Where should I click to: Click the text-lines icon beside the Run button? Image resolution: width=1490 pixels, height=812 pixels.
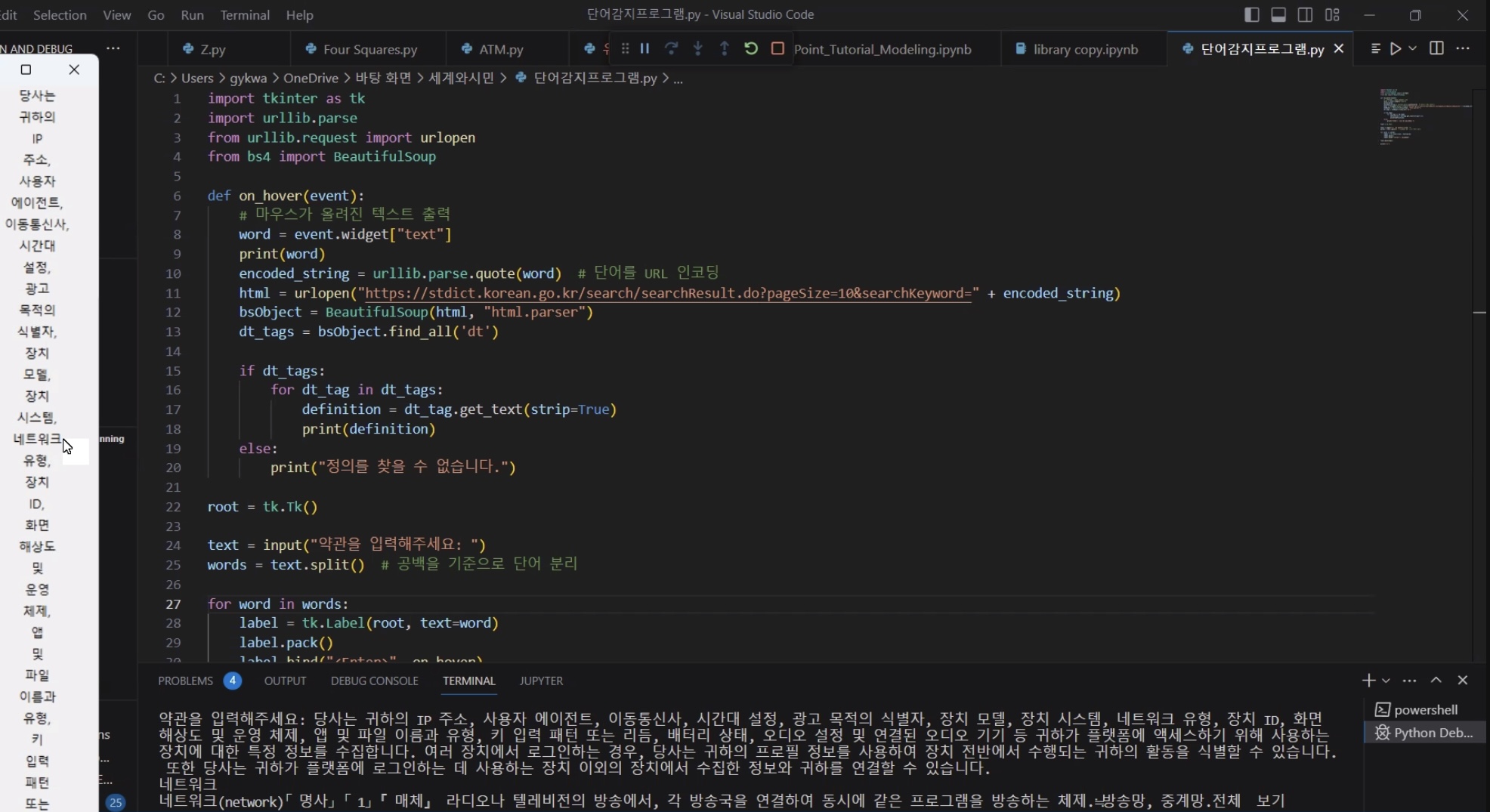point(1375,48)
